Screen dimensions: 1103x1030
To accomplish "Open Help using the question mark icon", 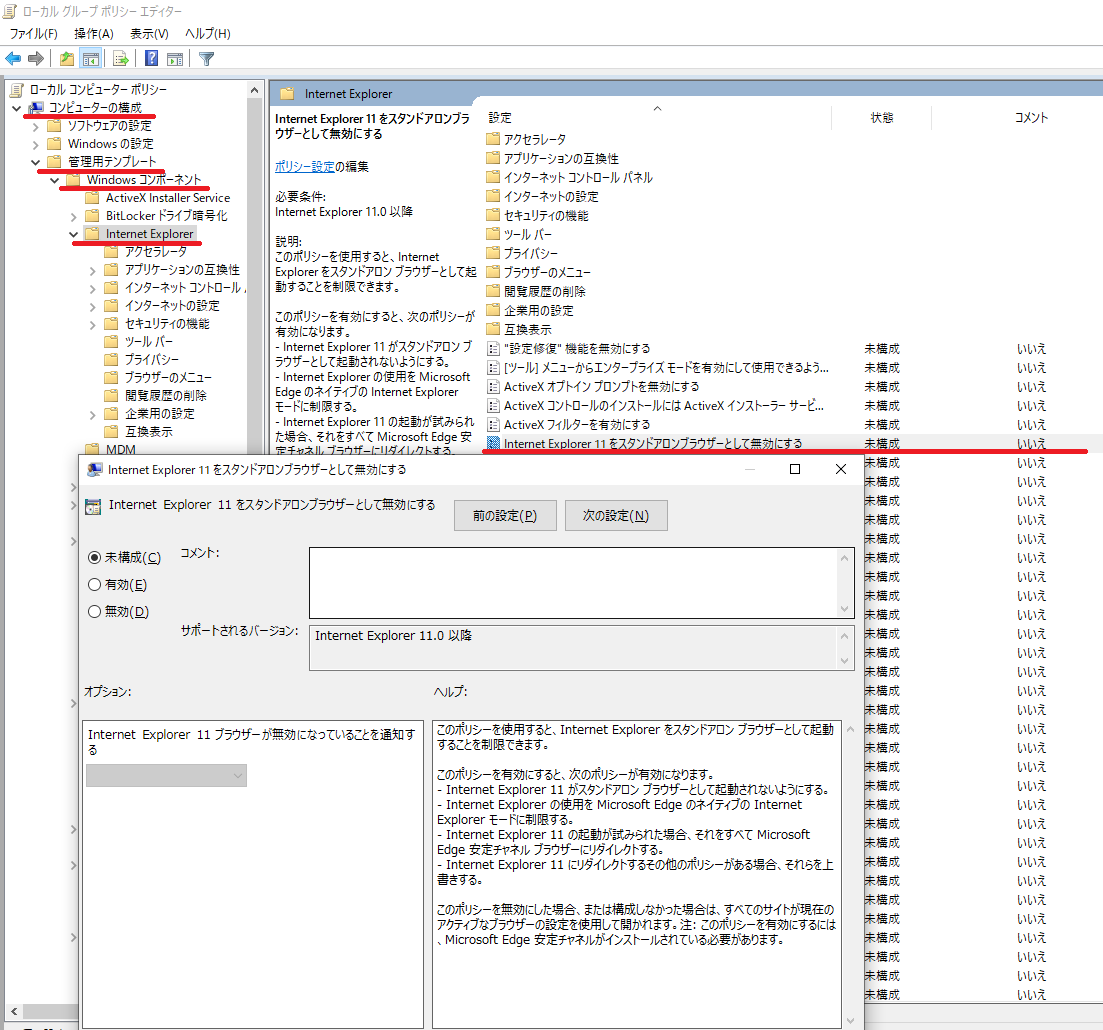I will [x=150, y=58].
